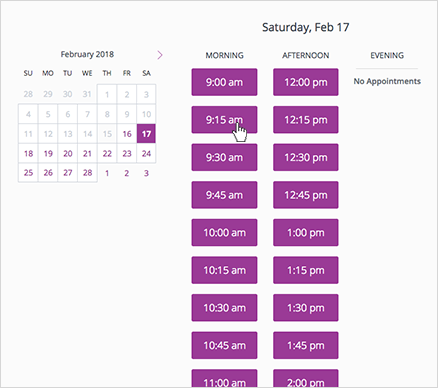The image size is (438, 388).
Task: Click greyed-out date 31 in the calendar
Action: 87,94
